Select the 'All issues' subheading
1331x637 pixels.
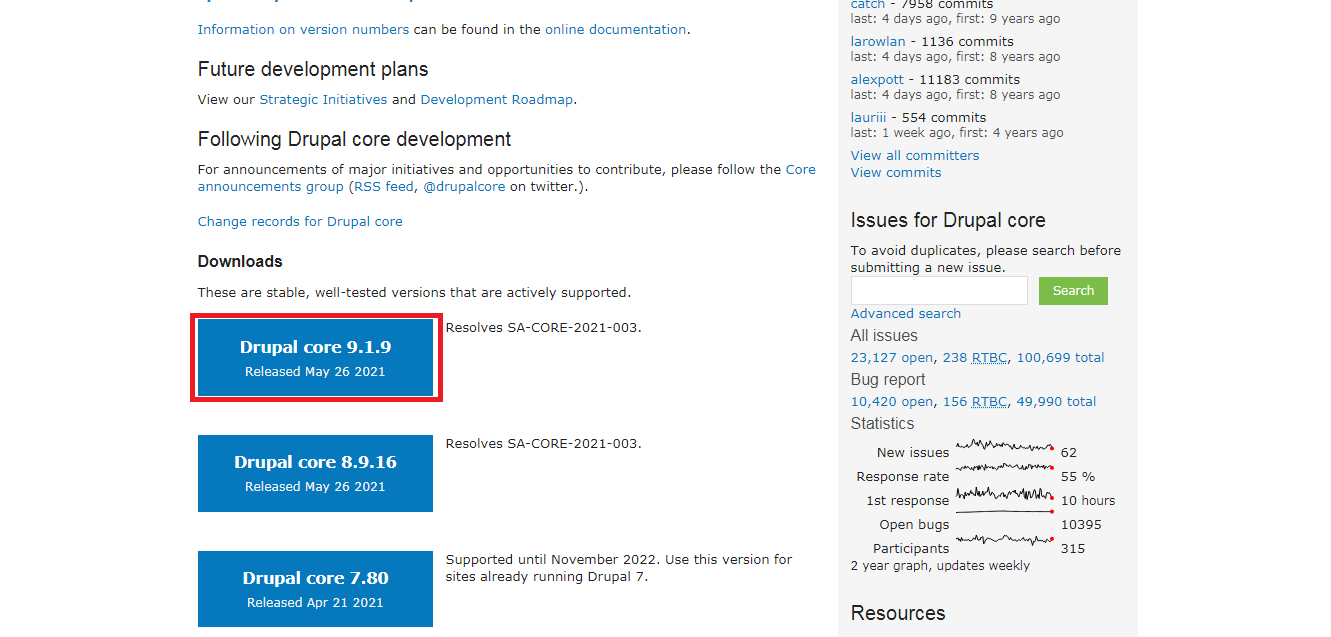click(884, 335)
